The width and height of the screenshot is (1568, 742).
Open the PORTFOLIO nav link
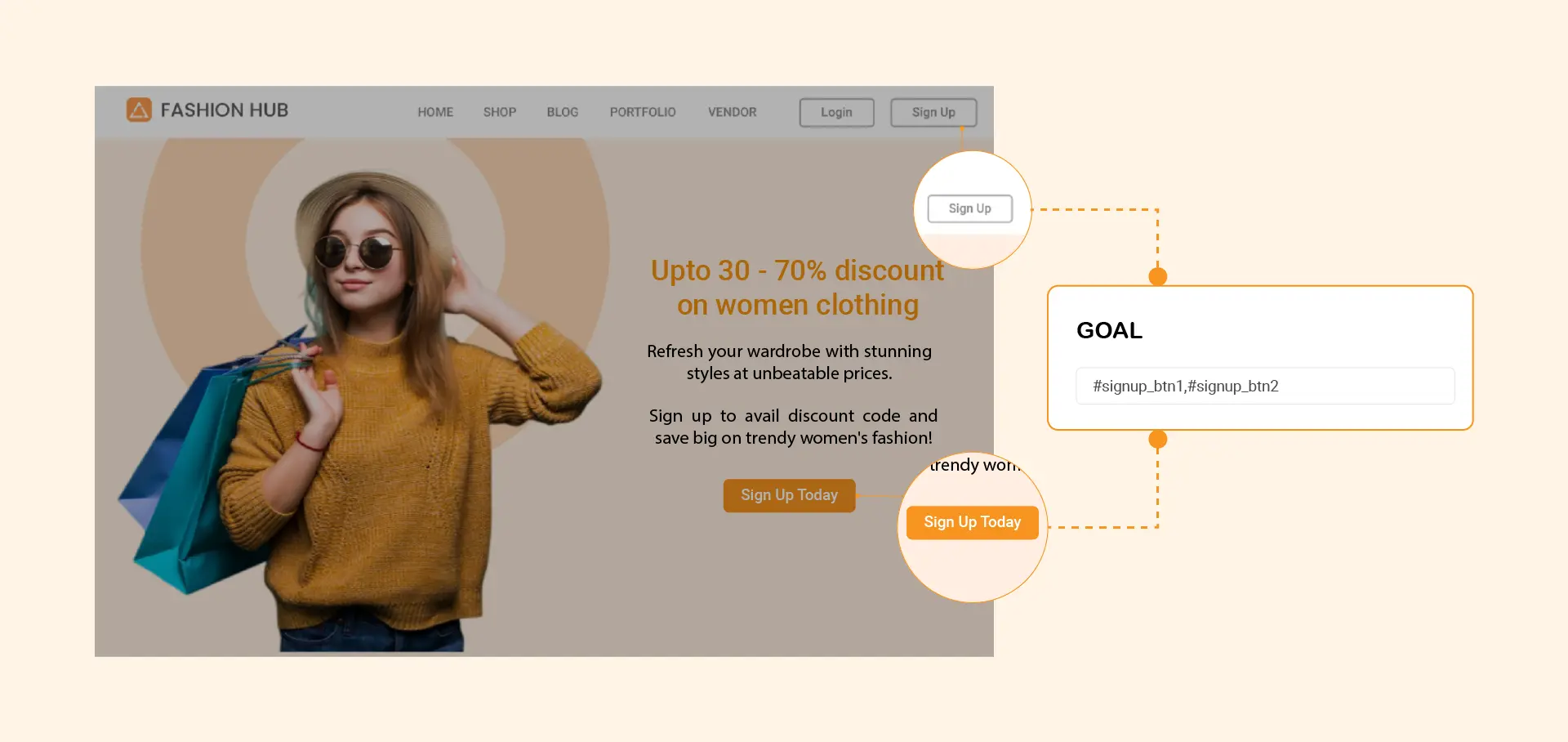pyautogui.click(x=643, y=112)
